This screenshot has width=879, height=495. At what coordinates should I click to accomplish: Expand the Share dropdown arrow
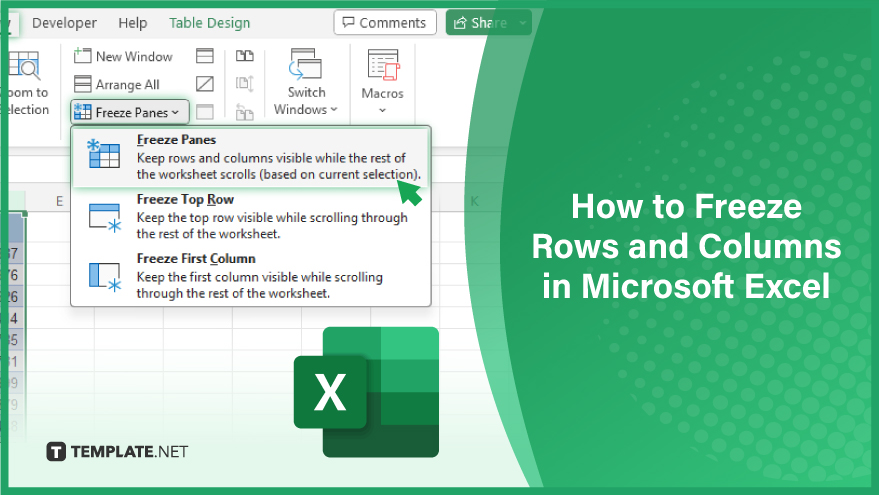tap(522, 23)
